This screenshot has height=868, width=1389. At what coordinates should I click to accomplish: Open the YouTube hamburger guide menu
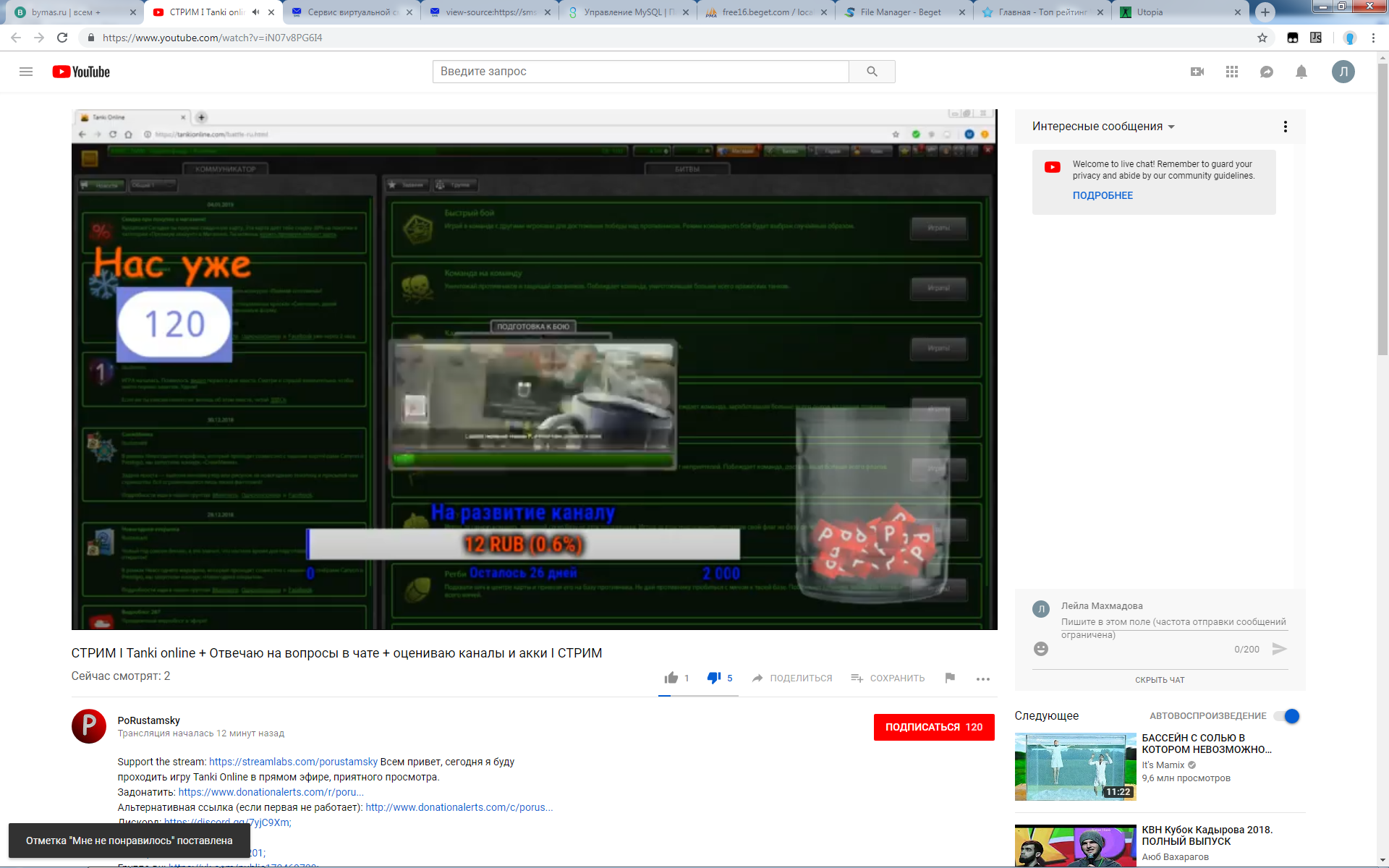(26, 72)
